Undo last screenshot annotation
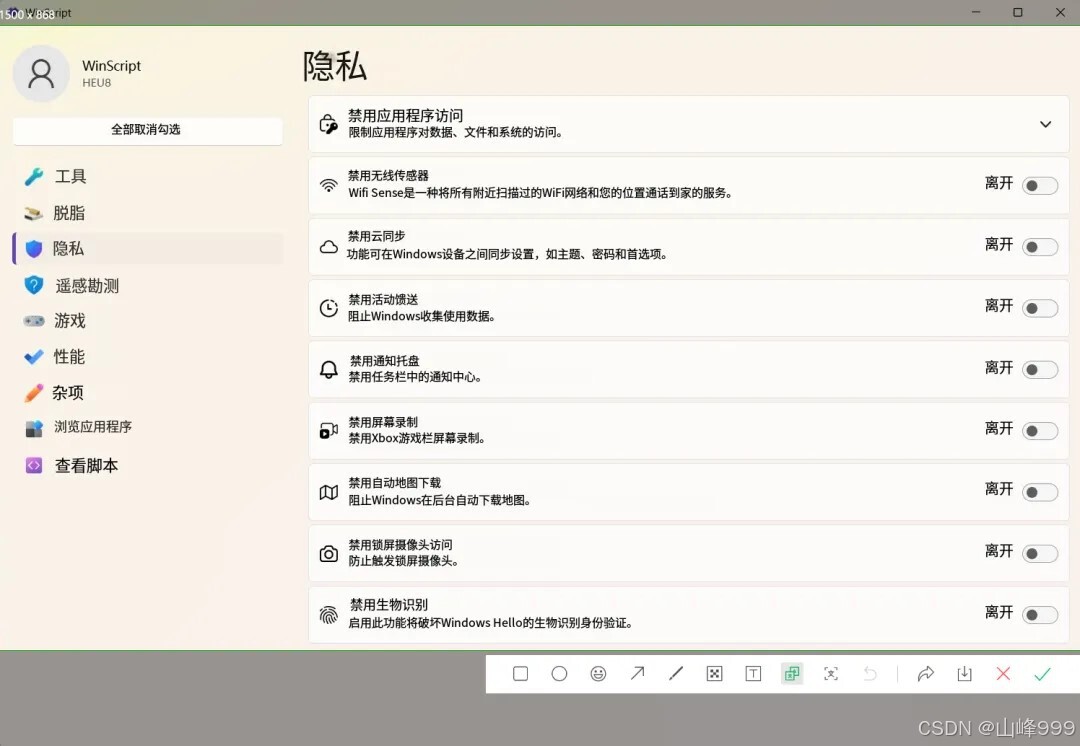1080x746 pixels. click(870, 674)
